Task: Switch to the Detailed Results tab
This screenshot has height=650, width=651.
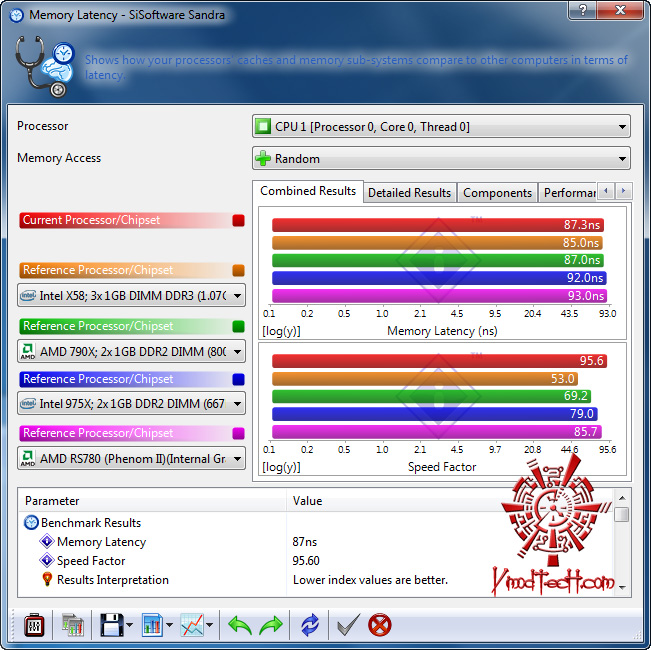Action: click(x=409, y=193)
